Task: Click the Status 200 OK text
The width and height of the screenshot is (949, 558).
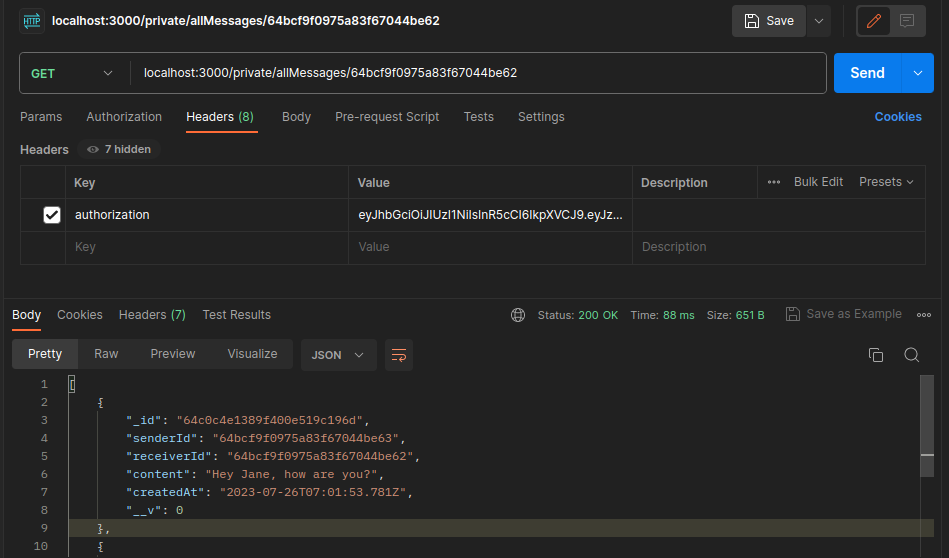Action: click(x=578, y=315)
